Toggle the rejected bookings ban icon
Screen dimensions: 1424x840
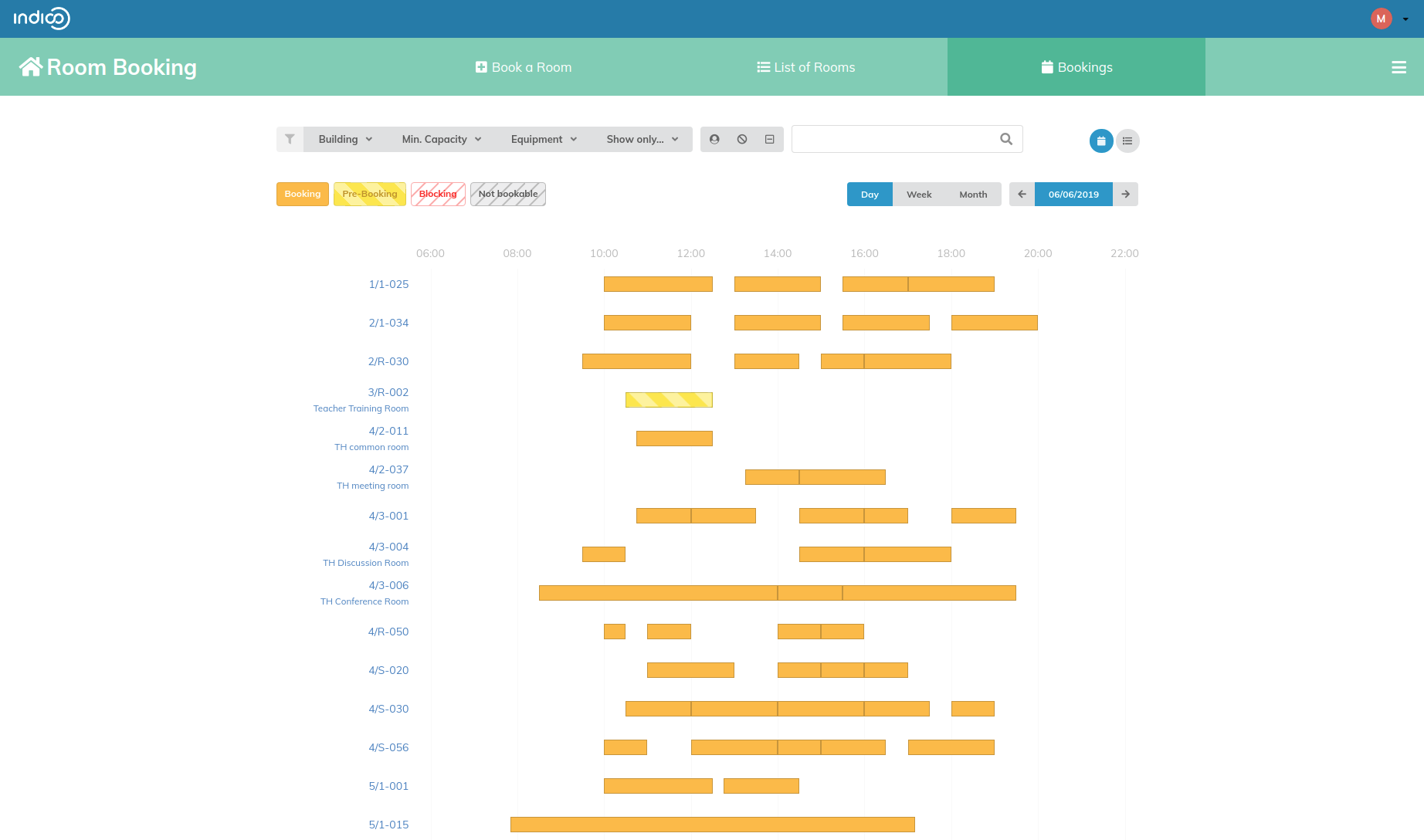click(x=742, y=139)
